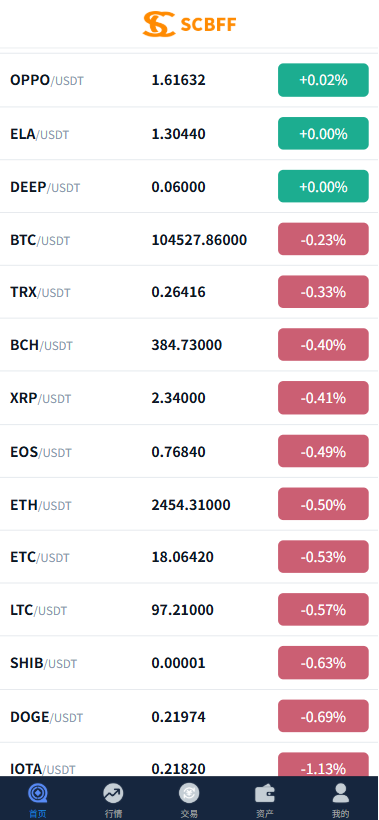The image size is (379, 820).
Task: Select the BTC/USDT trading pair row
Action: [x=189, y=240]
